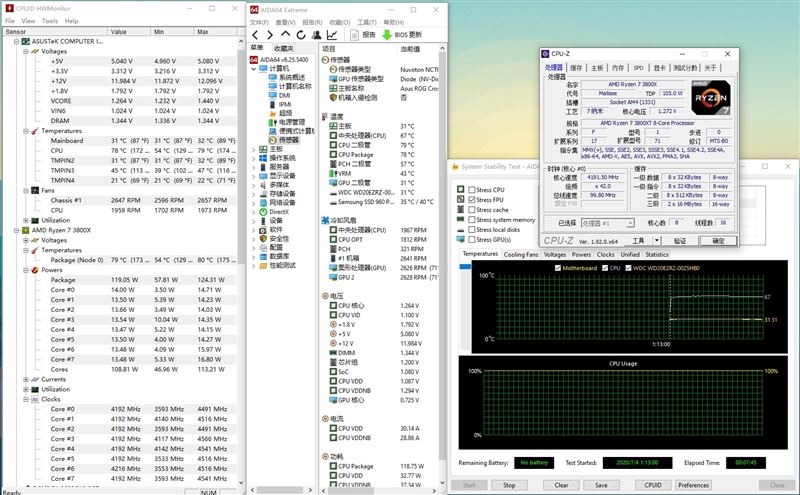Click the CPU-Z title bar icon
Image resolution: width=800 pixels, height=495 pixels.
(x=545, y=54)
